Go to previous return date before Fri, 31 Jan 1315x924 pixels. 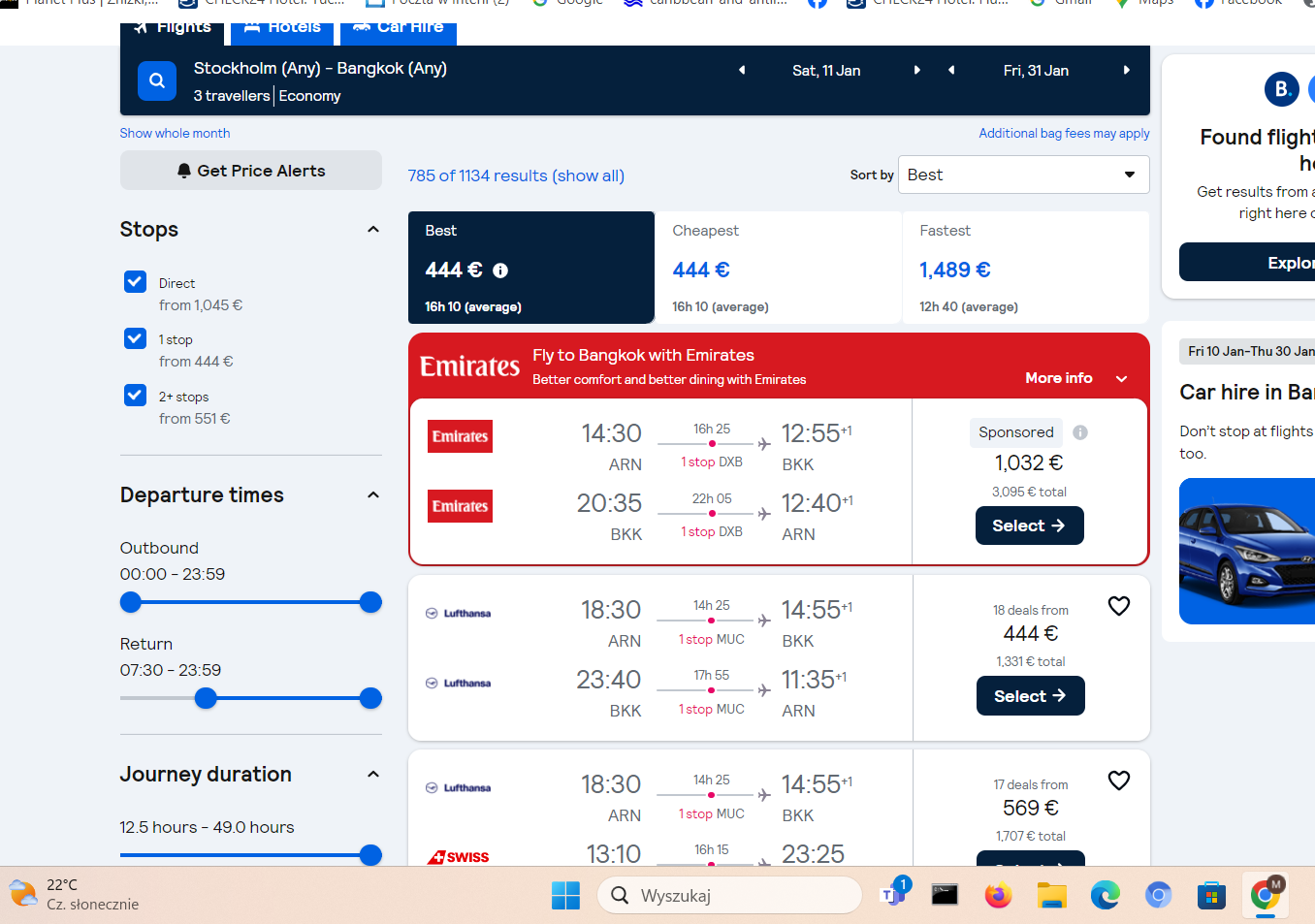tap(951, 70)
